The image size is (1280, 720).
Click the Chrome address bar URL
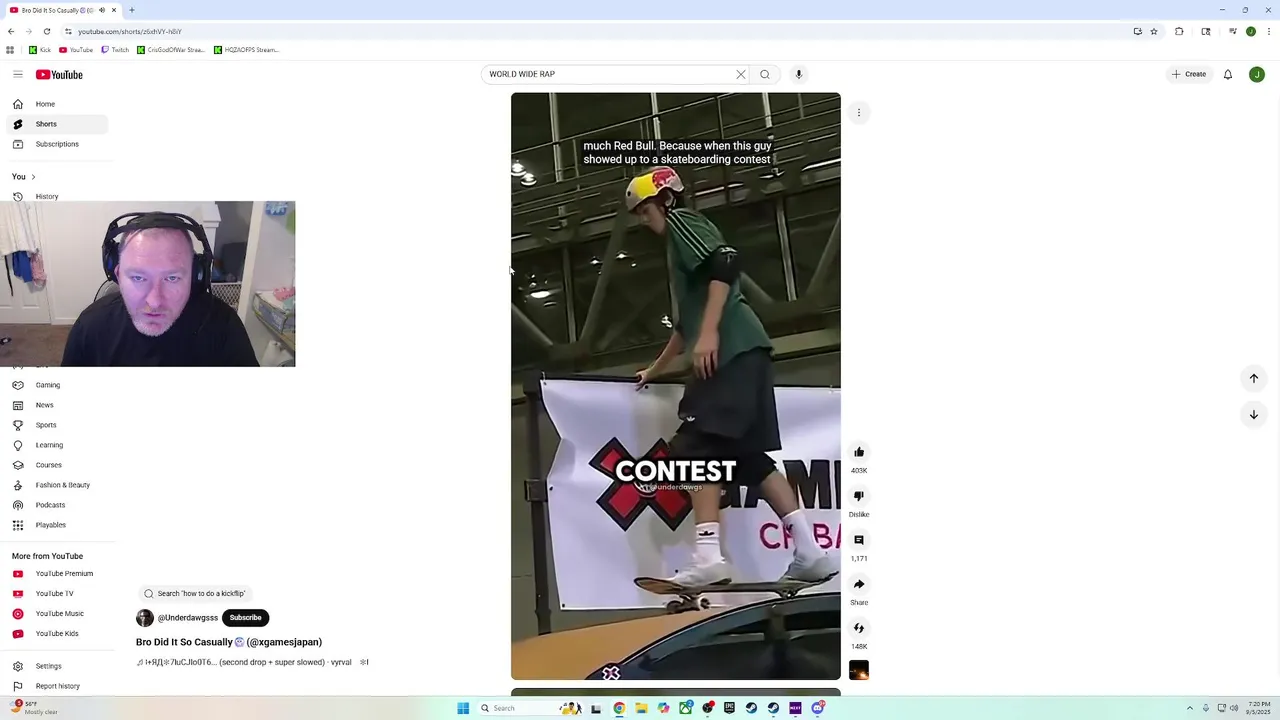(x=129, y=31)
